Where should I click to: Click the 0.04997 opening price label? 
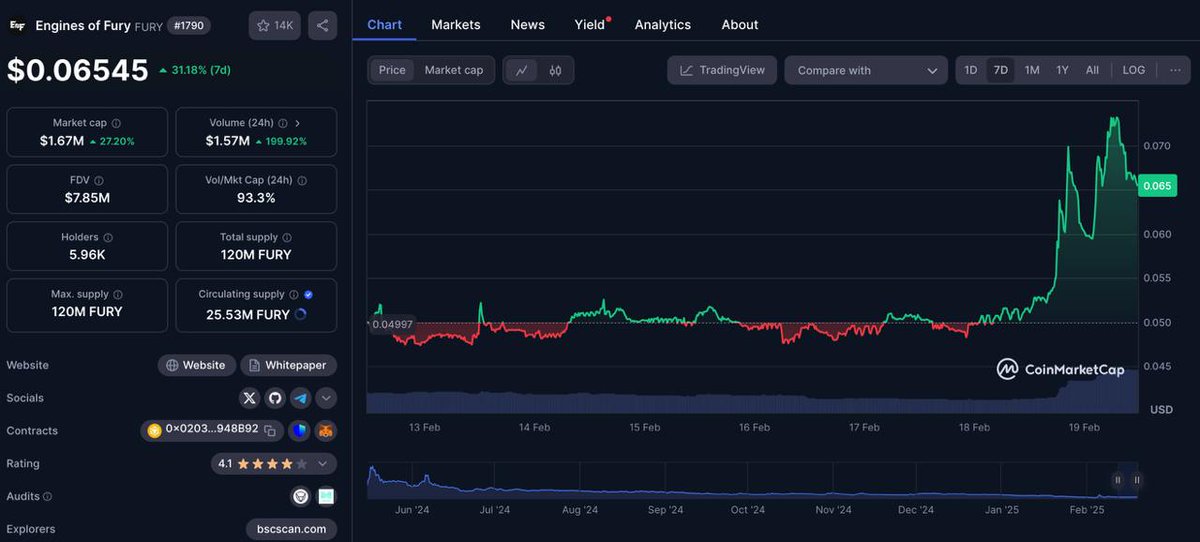tap(392, 325)
